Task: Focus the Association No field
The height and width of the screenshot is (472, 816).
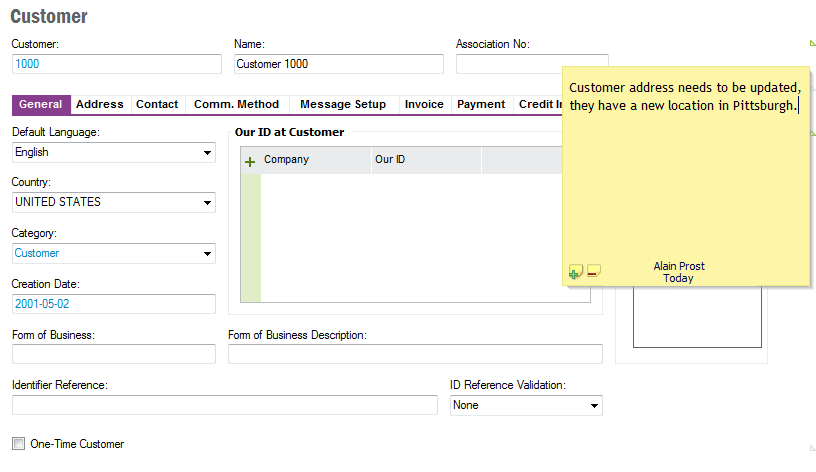Action: (508, 64)
